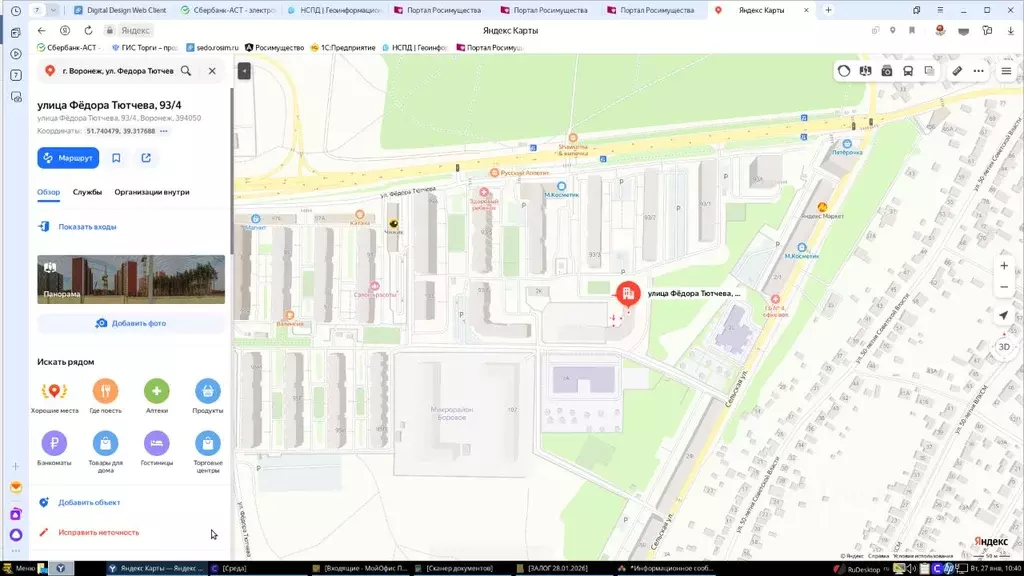Open the hamburger main menu
The image size is (1024, 576).
[1006, 71]
